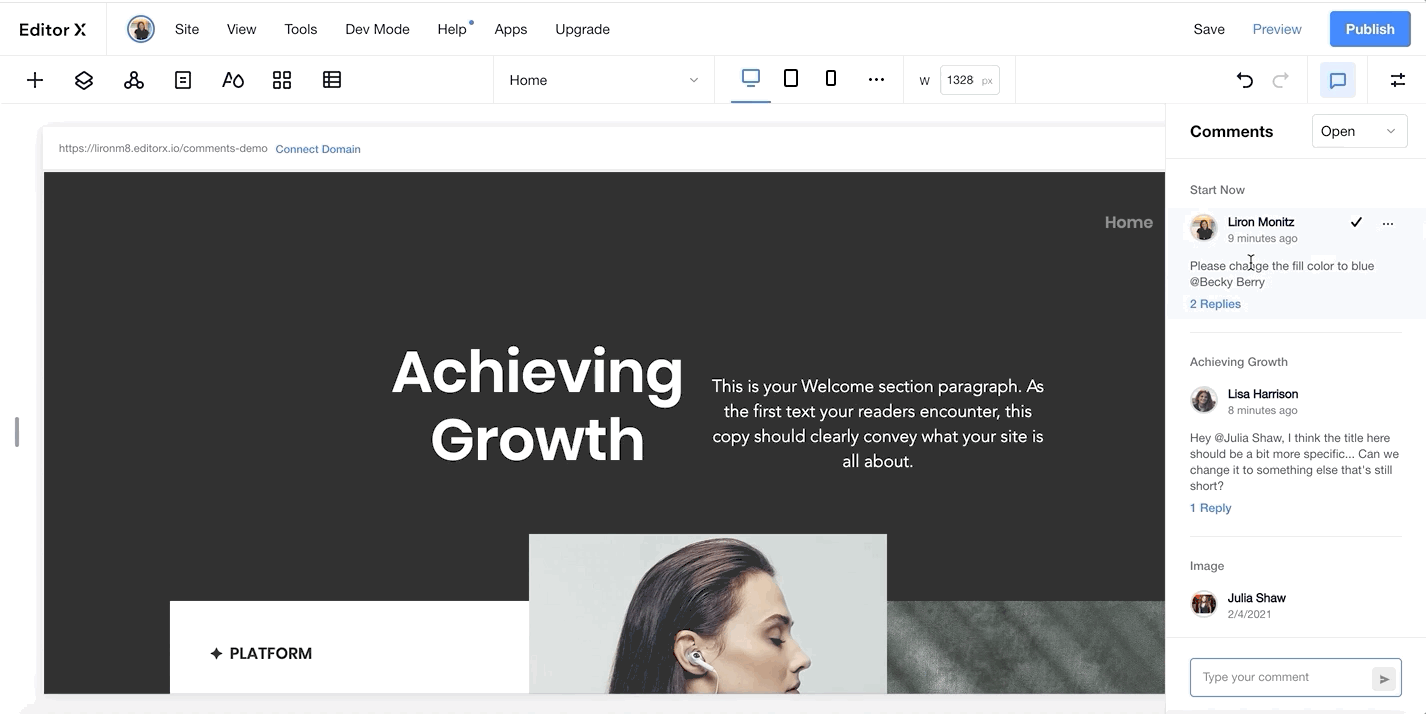The image size is (1426, 714).
Task: Switch to tablet breakpoint
Action: click(791, 79)
